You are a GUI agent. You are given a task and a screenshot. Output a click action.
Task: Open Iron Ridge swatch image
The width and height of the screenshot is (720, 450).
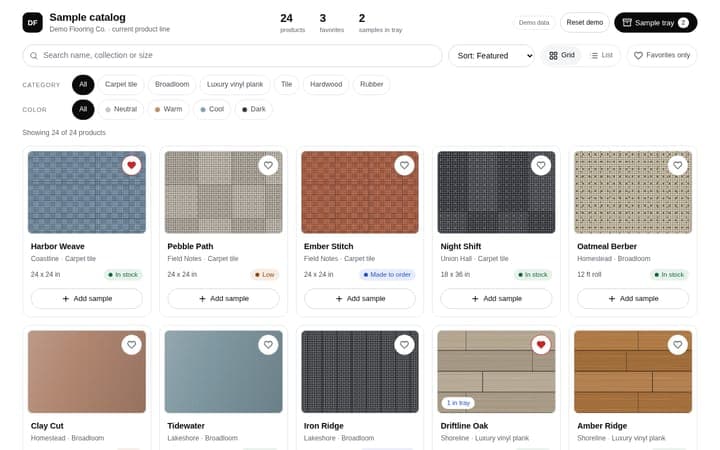tap(360, 371)
